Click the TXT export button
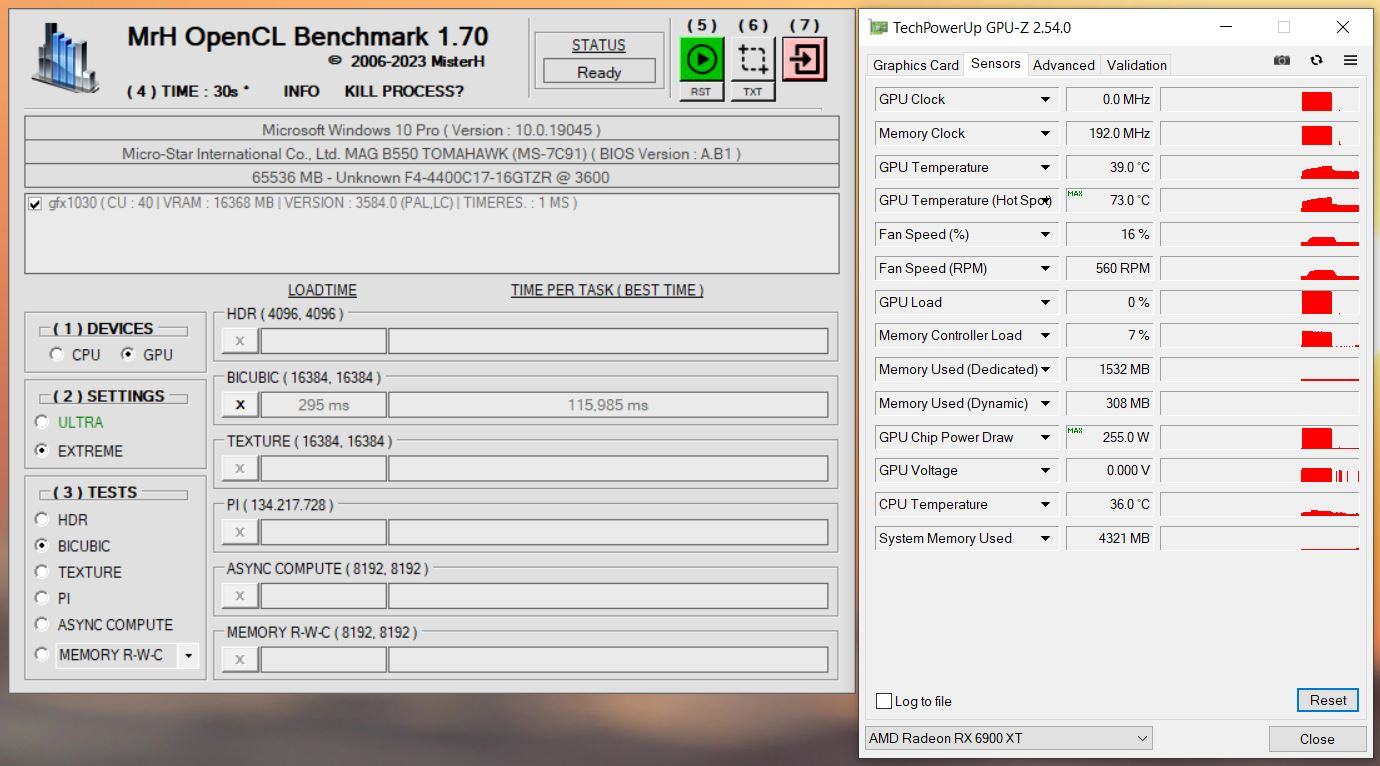Screen dimensions: 1380x766 tap(752, 92)
